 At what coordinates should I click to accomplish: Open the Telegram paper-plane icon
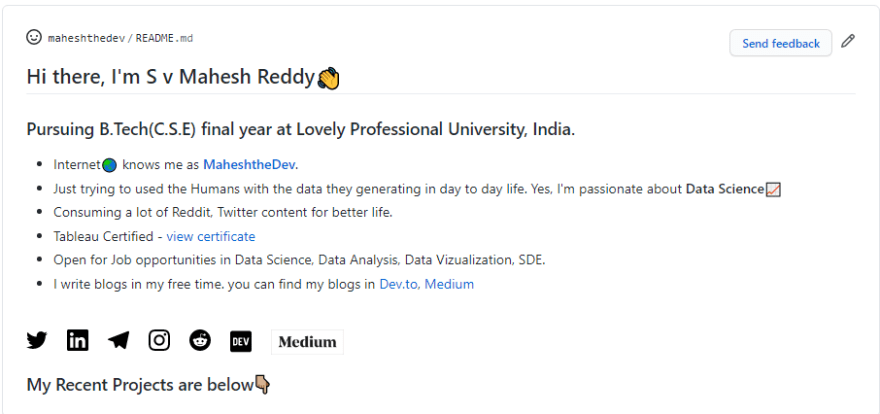[118, 341]
